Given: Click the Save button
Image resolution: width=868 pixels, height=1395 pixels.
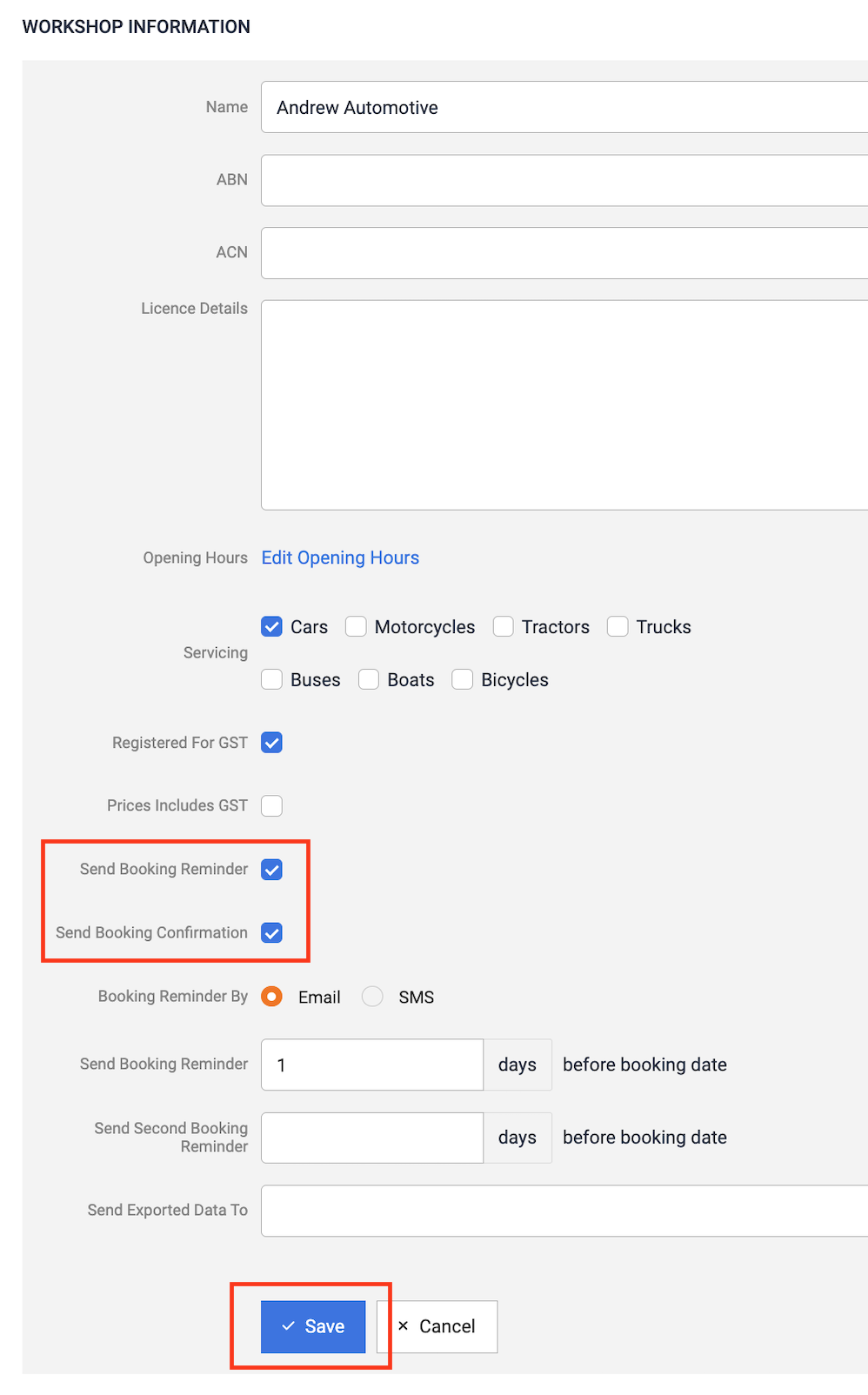Looking at the screenshot, I should (313, 1326).
